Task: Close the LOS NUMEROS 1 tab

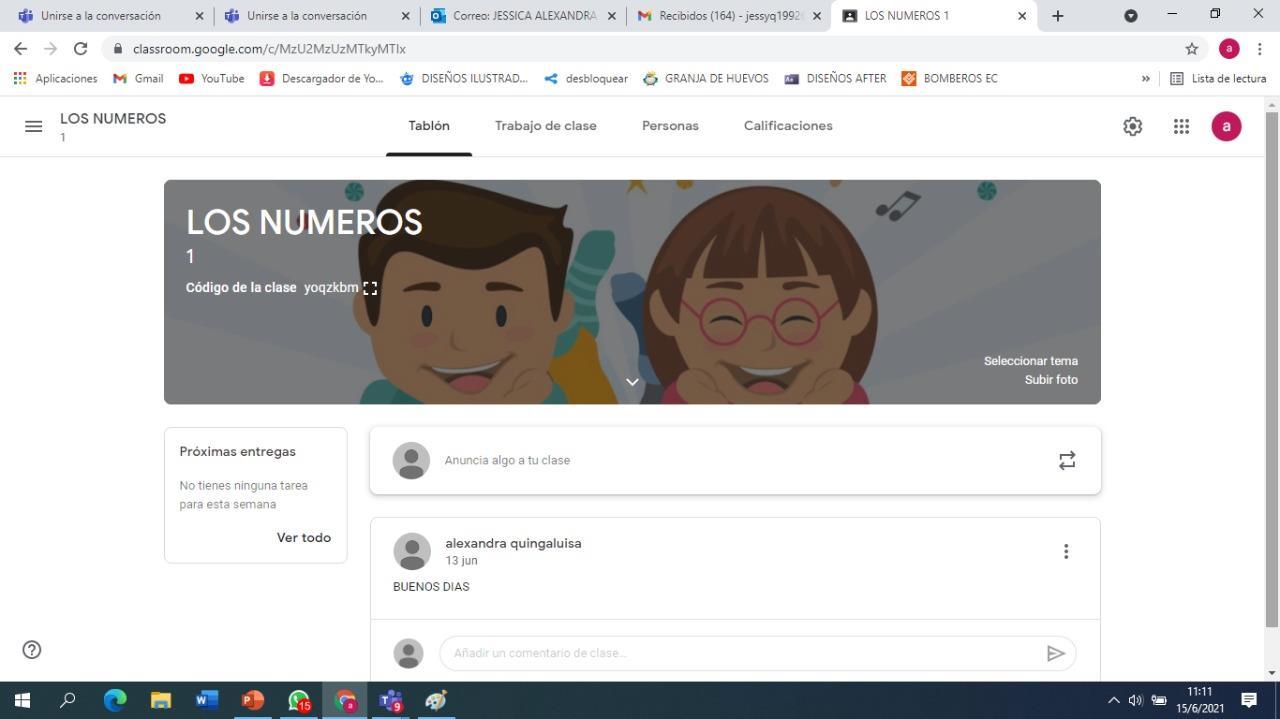Action: [x=1022, y=16]
